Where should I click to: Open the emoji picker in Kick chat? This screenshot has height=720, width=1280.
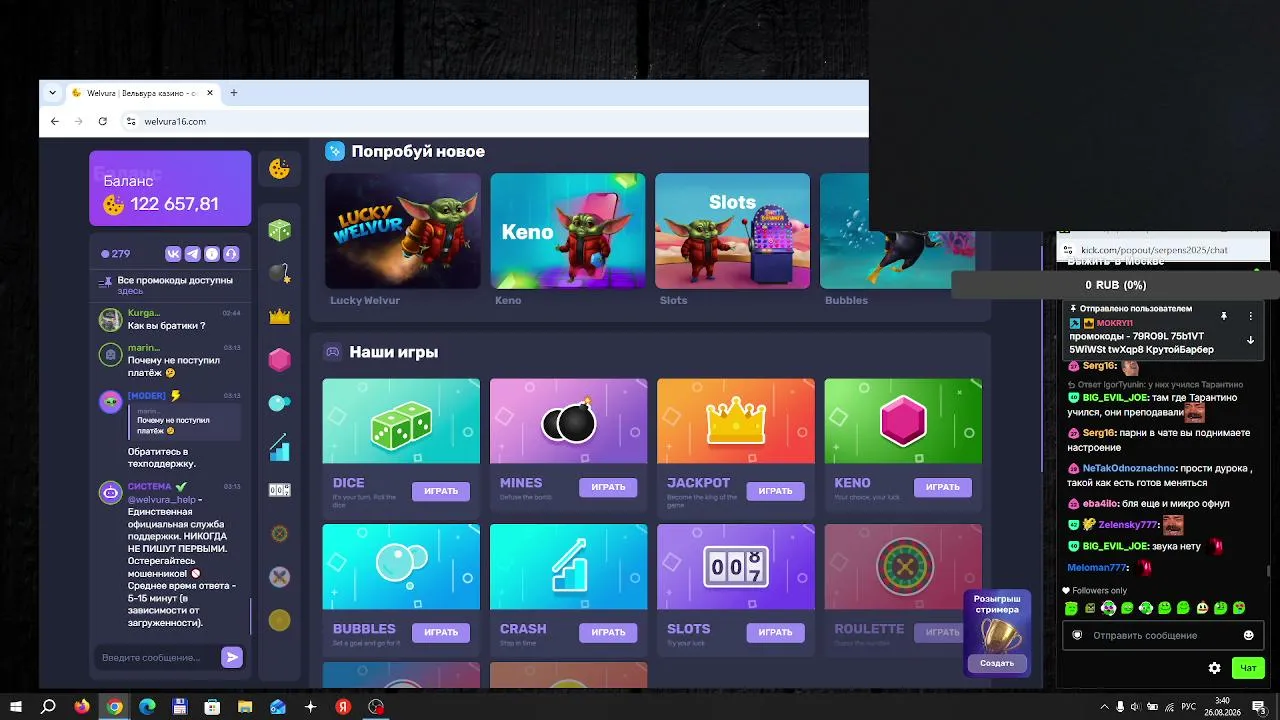click(x=1248, y=635)
